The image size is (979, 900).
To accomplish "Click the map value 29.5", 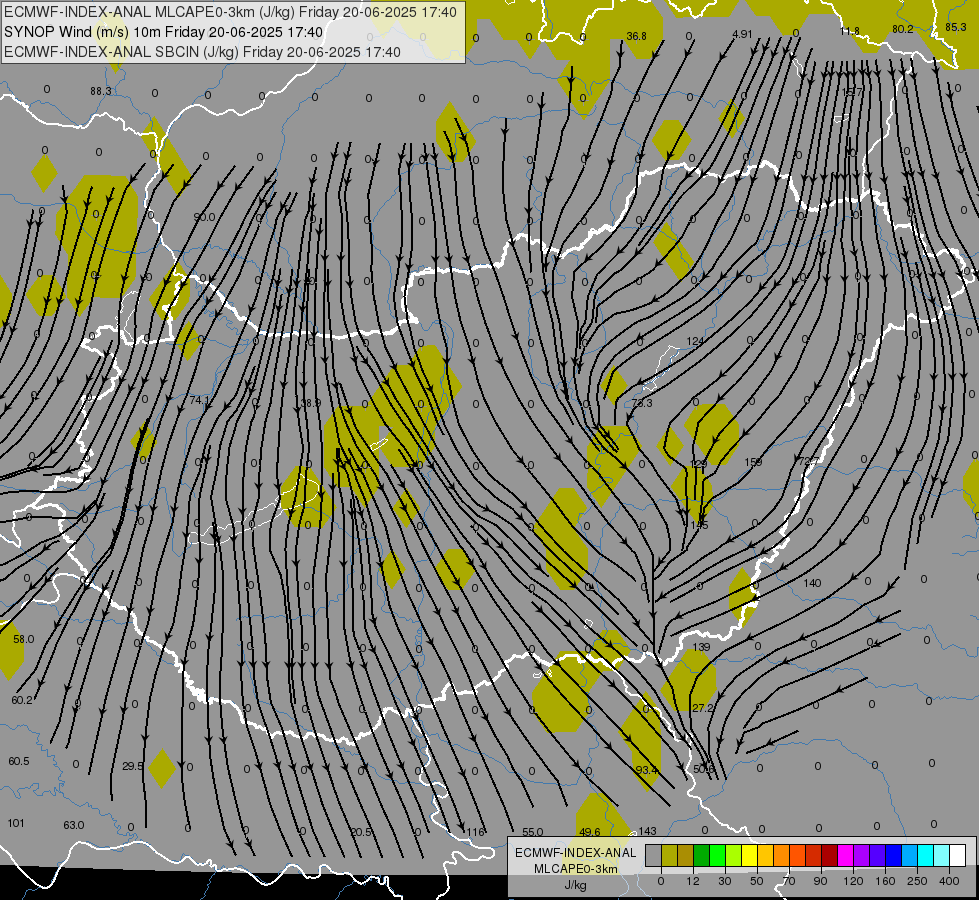I will click(132, 766).
